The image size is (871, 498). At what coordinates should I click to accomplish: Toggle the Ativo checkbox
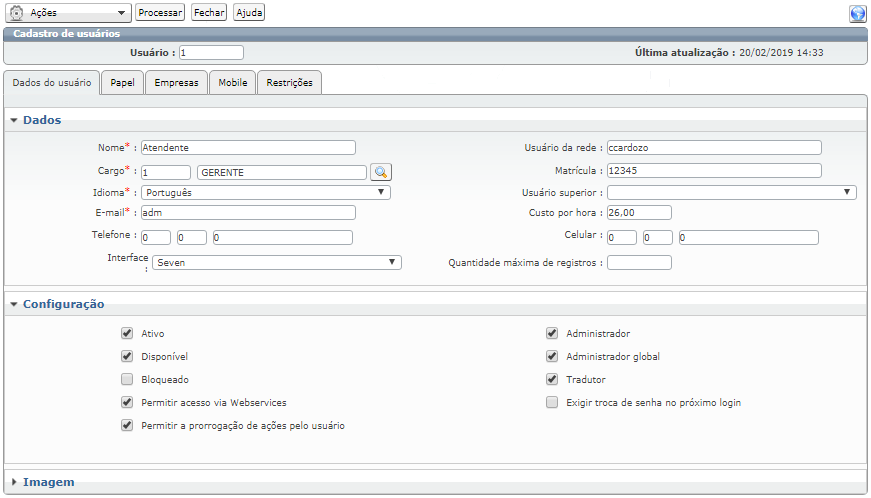coord(127,333)
